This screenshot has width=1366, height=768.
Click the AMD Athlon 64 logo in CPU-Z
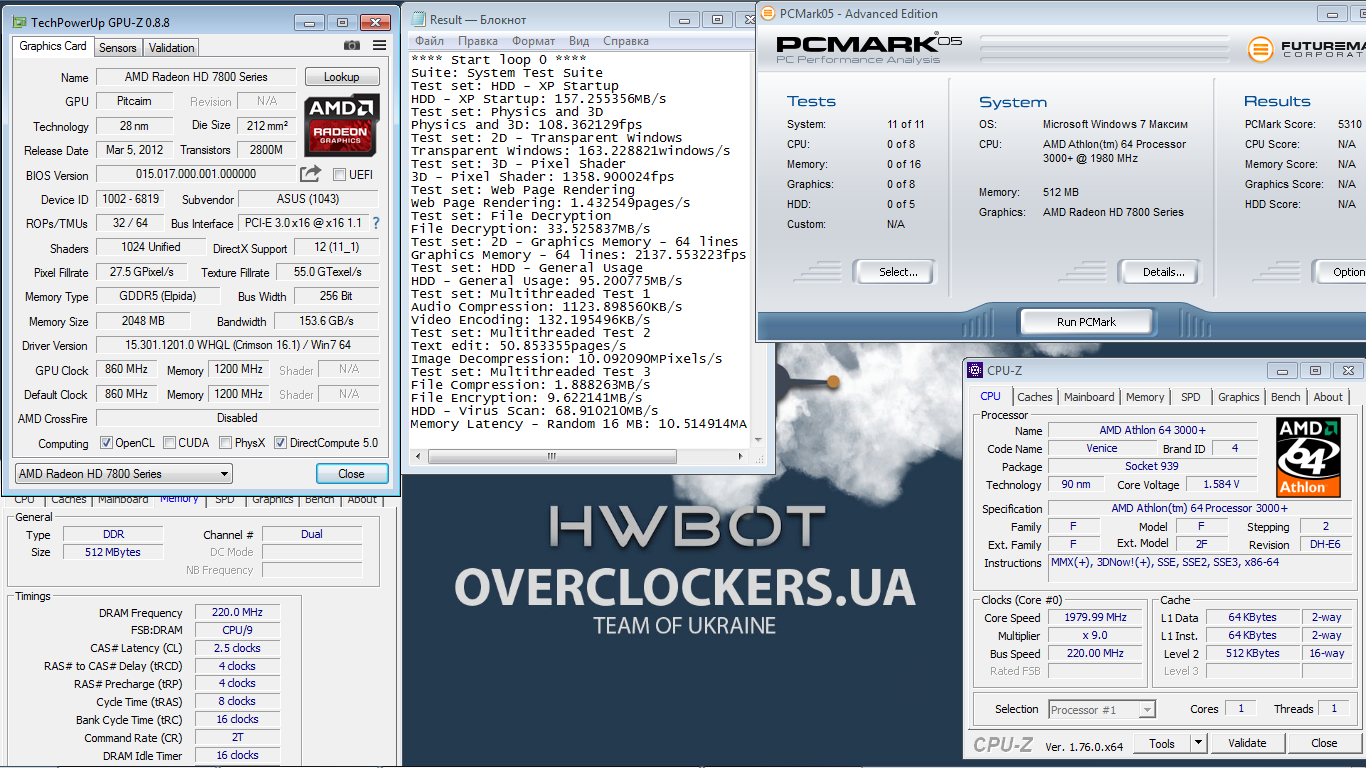click(x=1309, y=458)
